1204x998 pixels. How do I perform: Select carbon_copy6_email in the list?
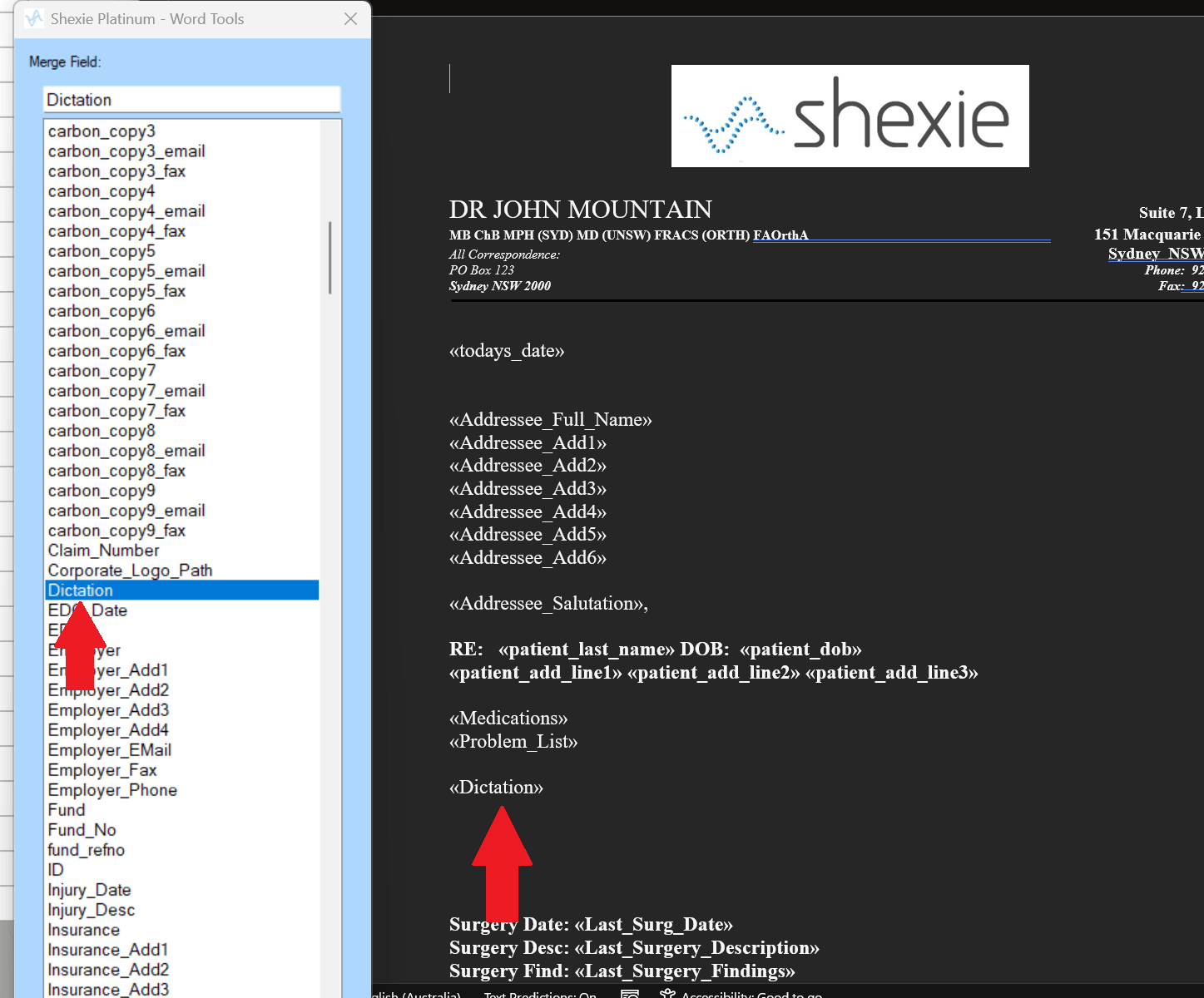[181, 331]
